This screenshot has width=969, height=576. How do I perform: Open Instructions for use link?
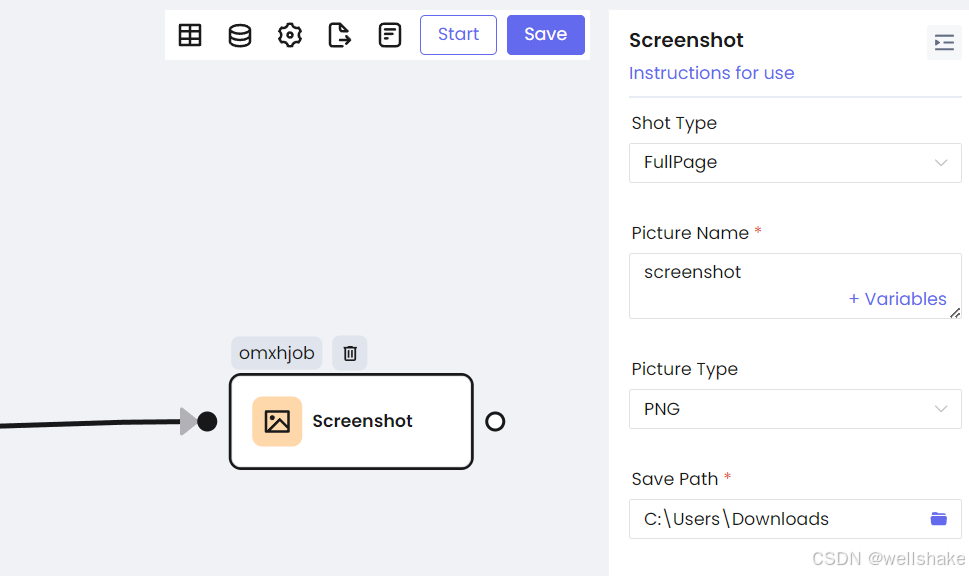pyautogui.click(x=711, y=73)
